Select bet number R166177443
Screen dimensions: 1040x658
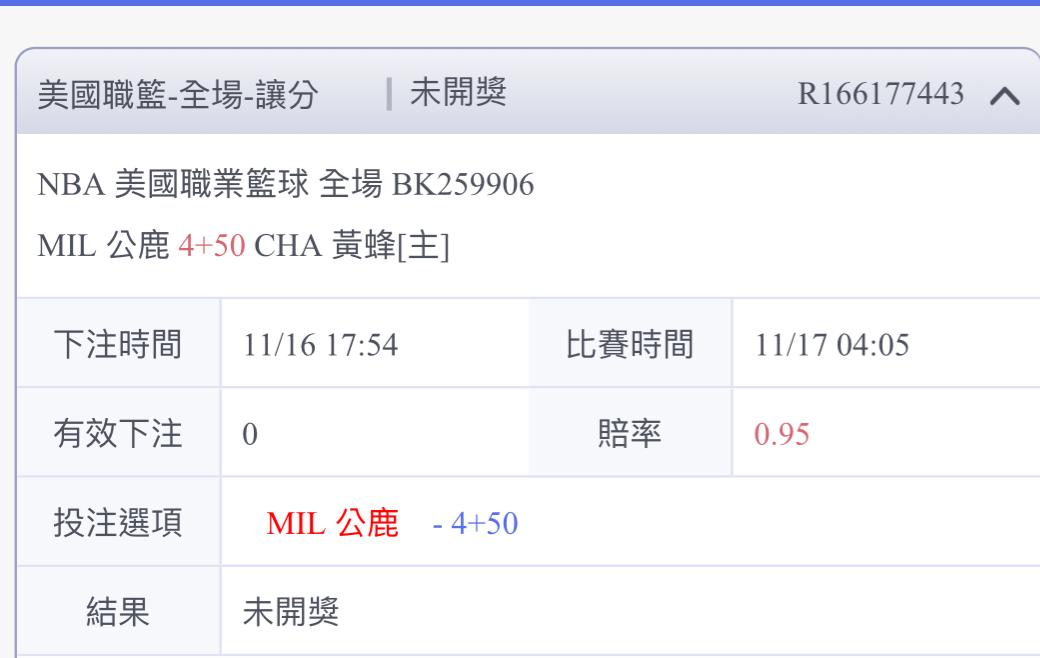tap(880, 94)
